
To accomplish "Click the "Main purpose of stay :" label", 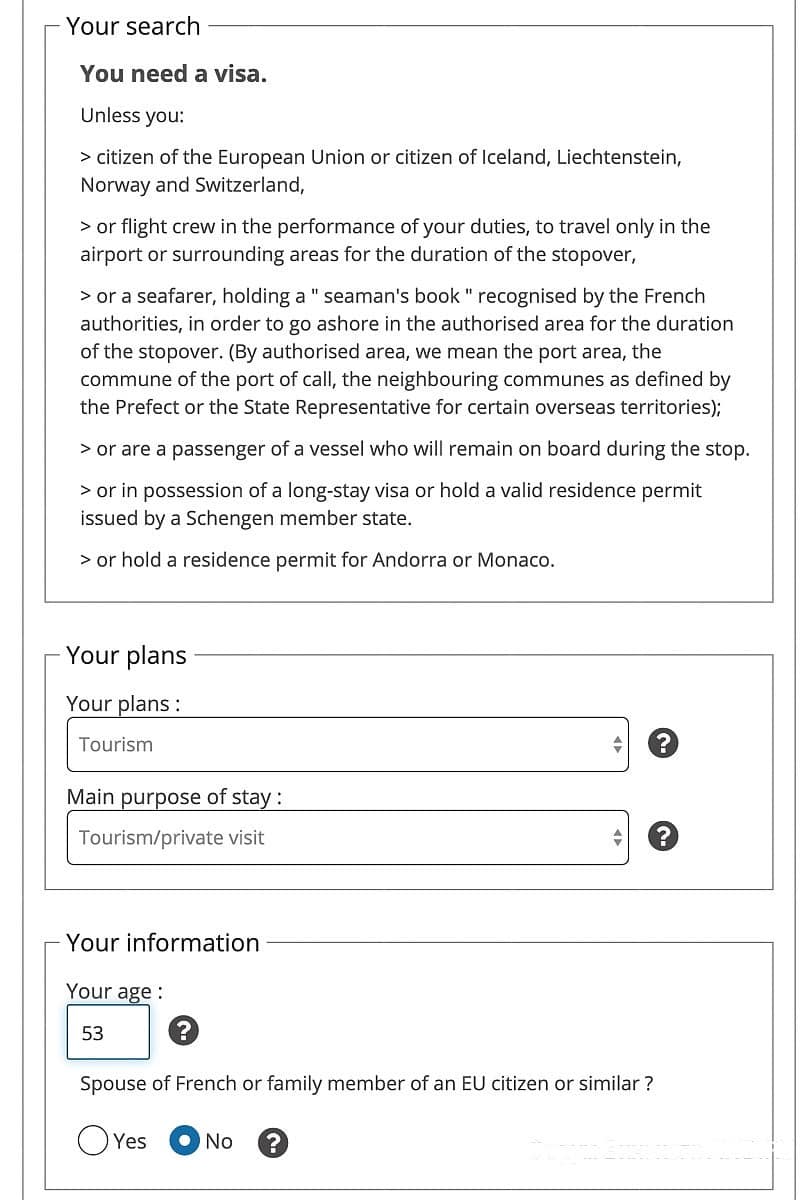I will tap(174, 797).
